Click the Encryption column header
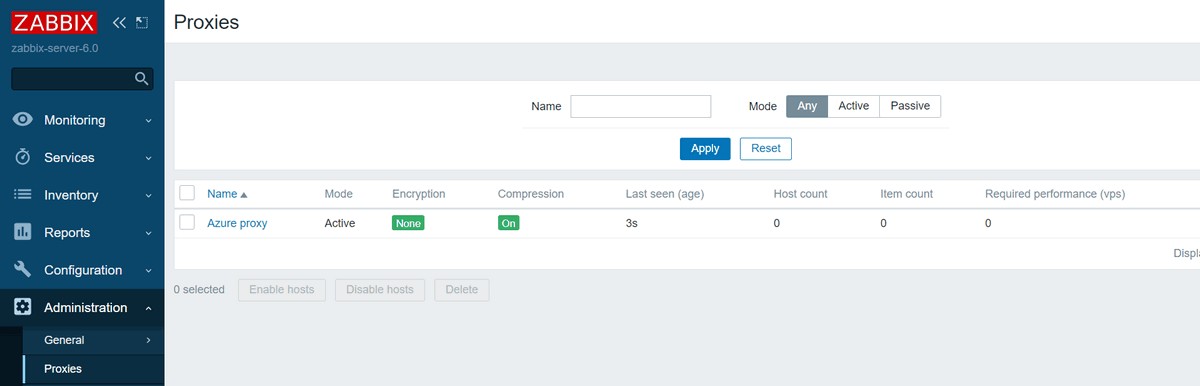This screenshot has height=386, width=1200. click(419, 194)
